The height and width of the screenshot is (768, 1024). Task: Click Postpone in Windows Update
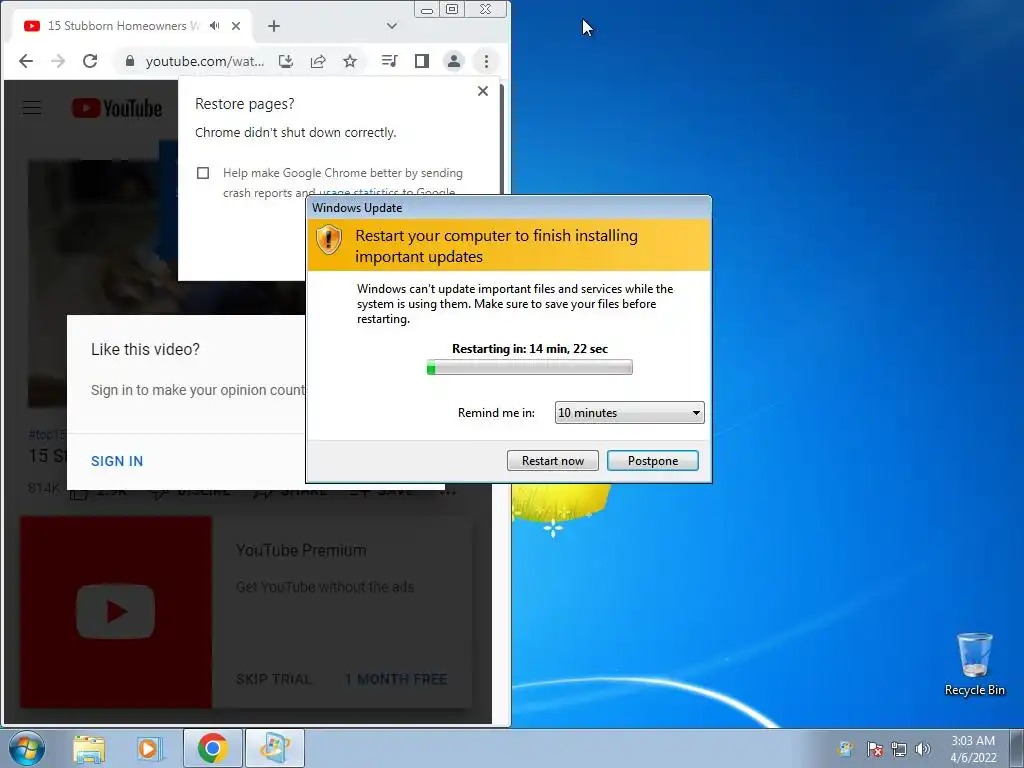(x=652, y=460)
